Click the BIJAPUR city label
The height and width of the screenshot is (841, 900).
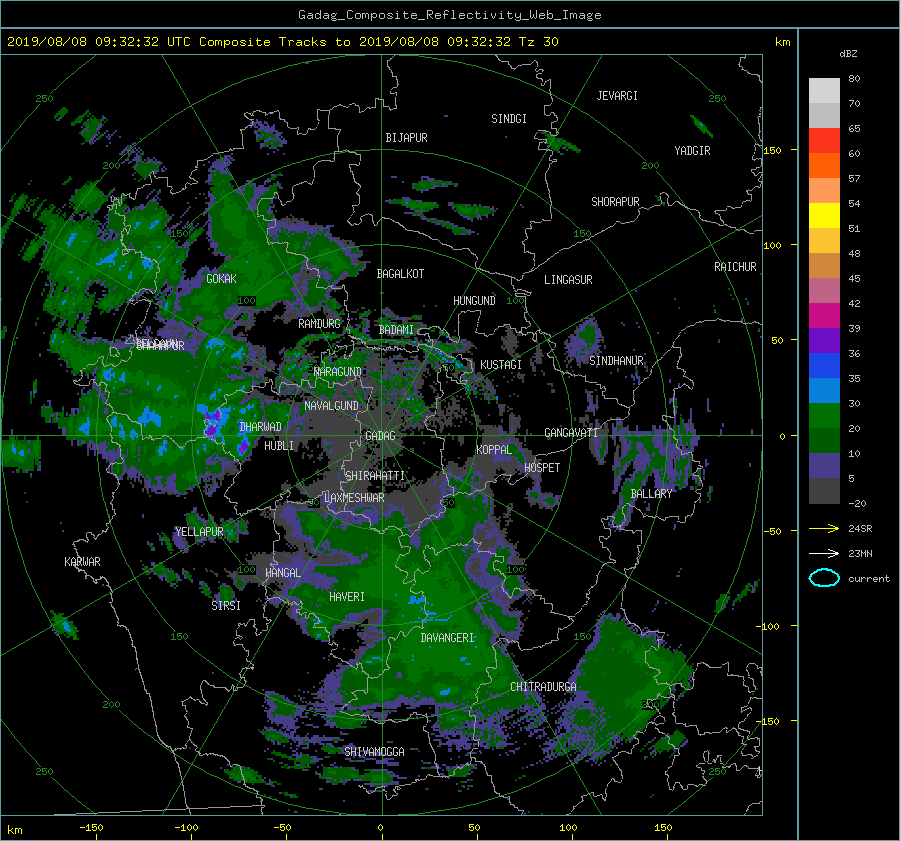click(x=406, y=138)
